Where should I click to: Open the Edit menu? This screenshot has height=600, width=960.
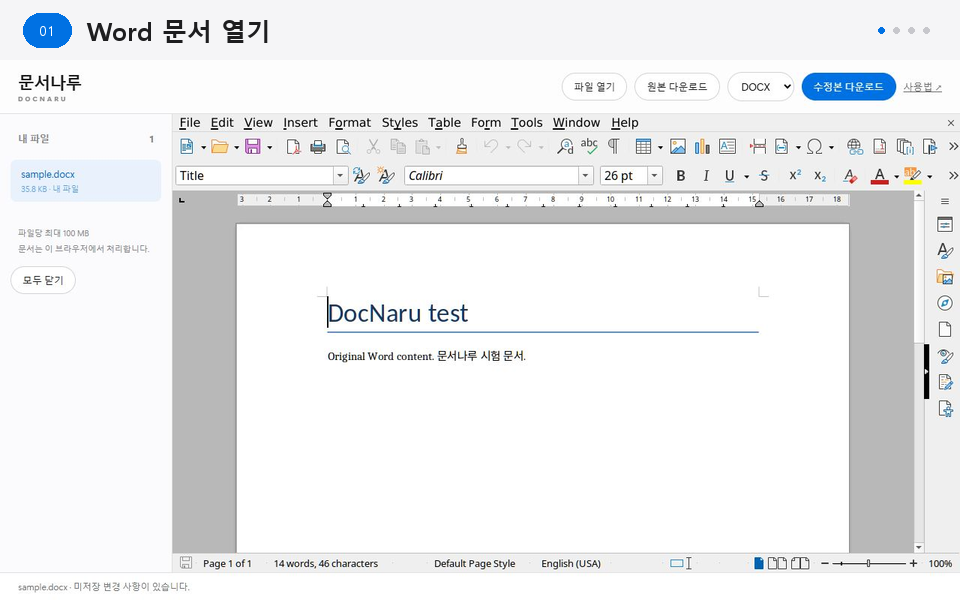(222, 122)
